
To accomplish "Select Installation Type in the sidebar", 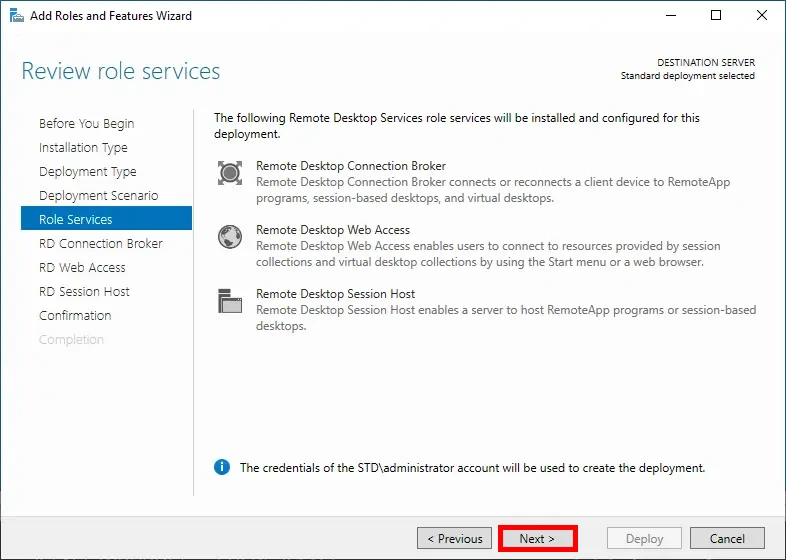I will pyautogui.click(x=83, y=148).
